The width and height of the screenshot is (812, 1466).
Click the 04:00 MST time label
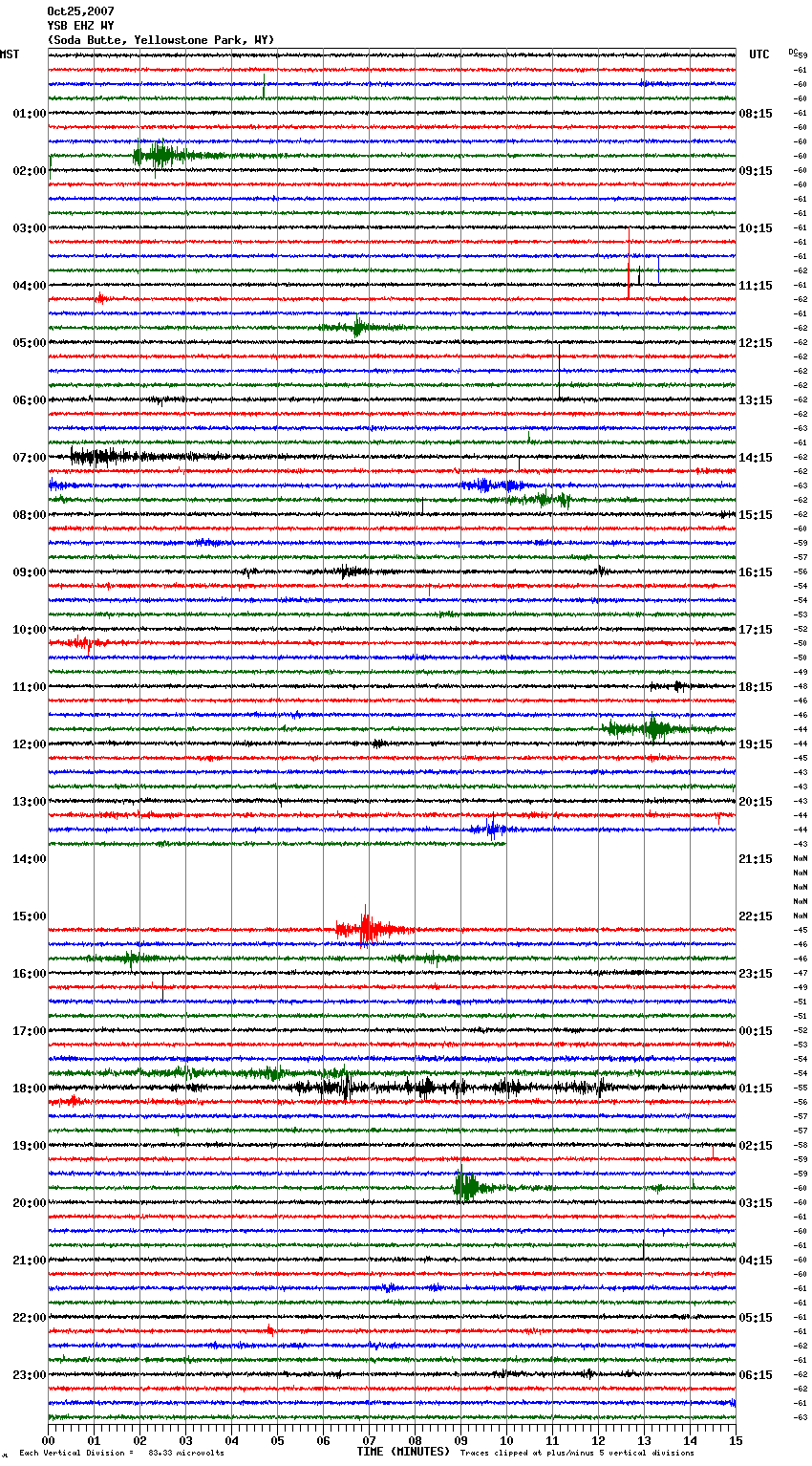[29, 286]
